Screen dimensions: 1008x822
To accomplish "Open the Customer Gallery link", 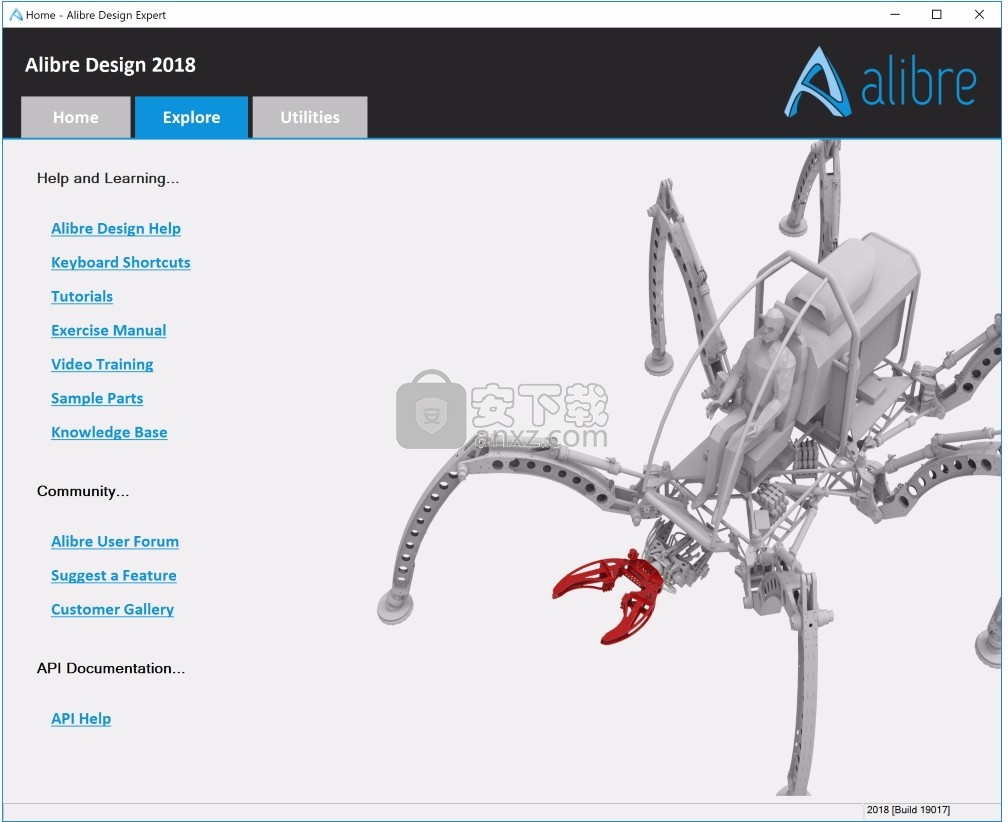I will (x=113, y=610).
